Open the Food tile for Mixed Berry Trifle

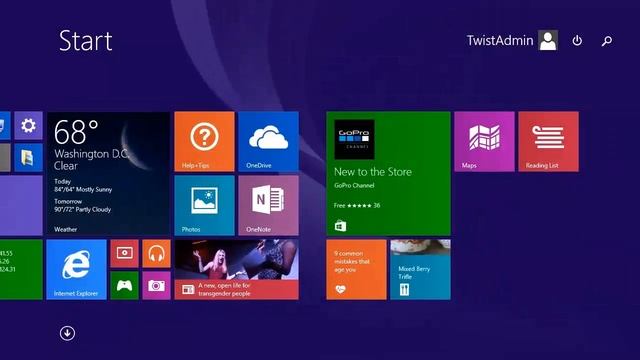pos(420,270)
